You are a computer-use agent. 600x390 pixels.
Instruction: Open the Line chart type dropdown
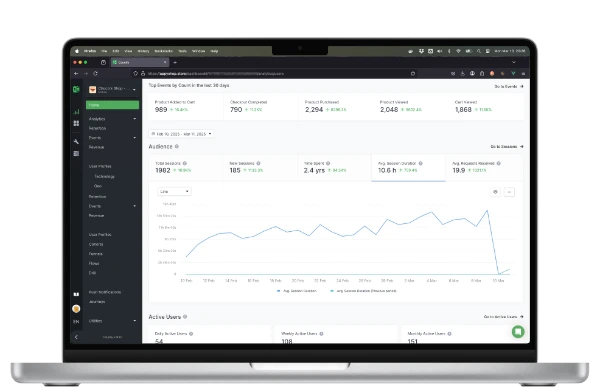click(x=174, y=191)
